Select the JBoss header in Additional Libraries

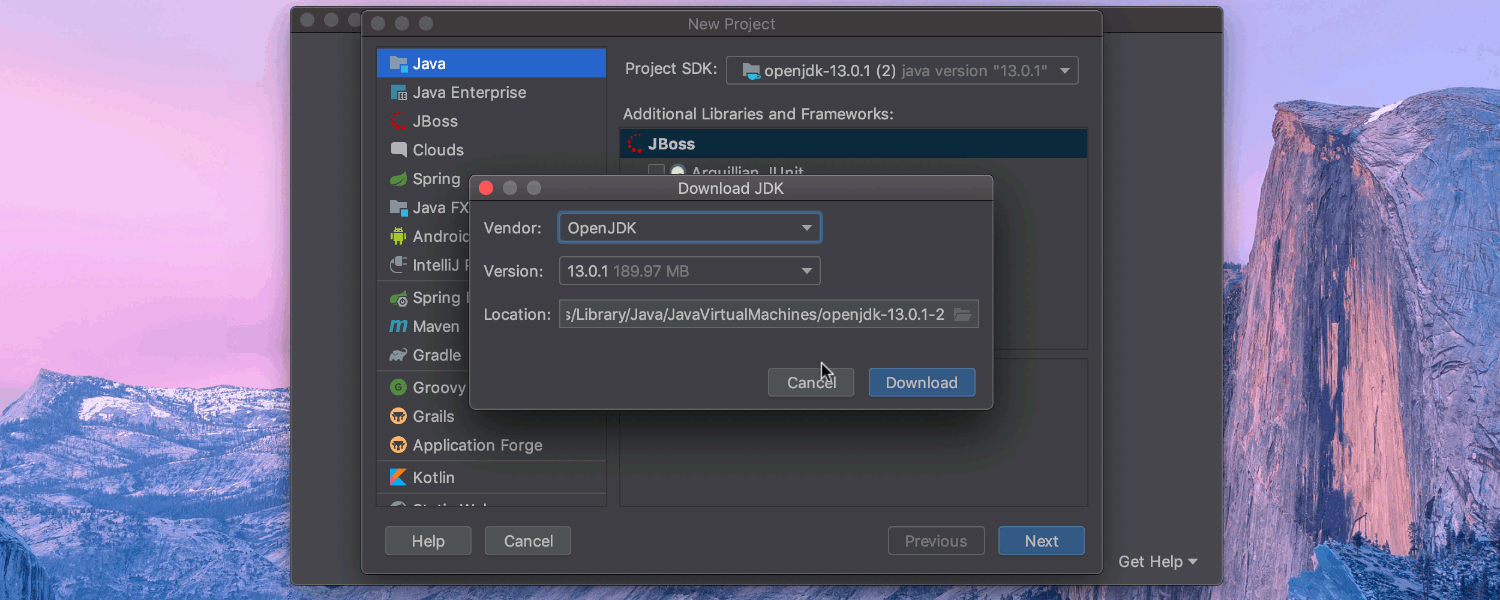click(853, 144)
